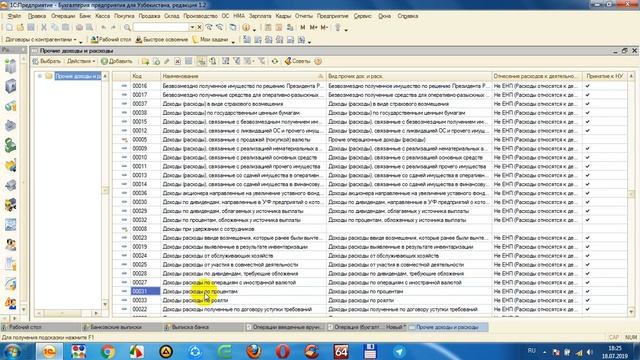Open the Зарплата menu
The width and height of the screenshot is (640, 360).
pyautogui.click(x=260, y=16)
